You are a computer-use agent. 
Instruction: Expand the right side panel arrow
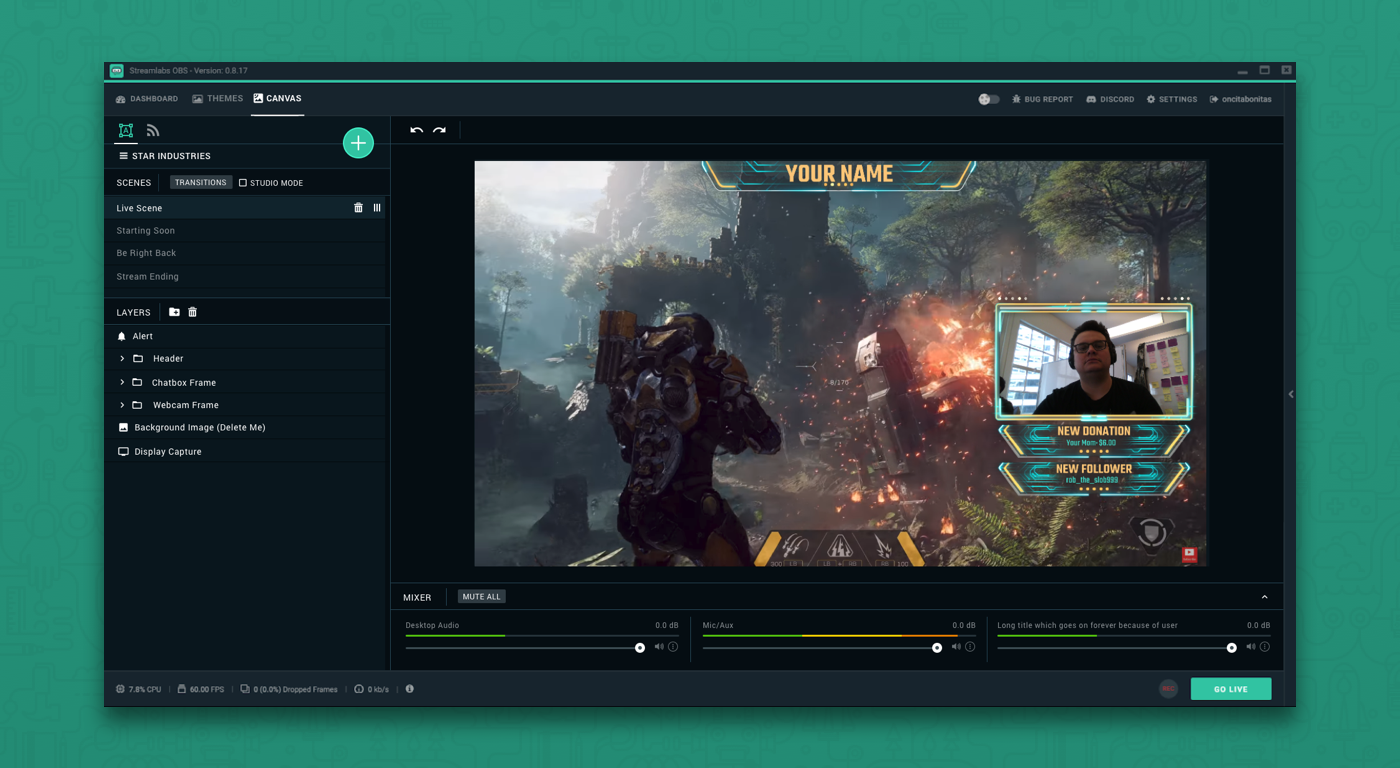click(1291, 394)
